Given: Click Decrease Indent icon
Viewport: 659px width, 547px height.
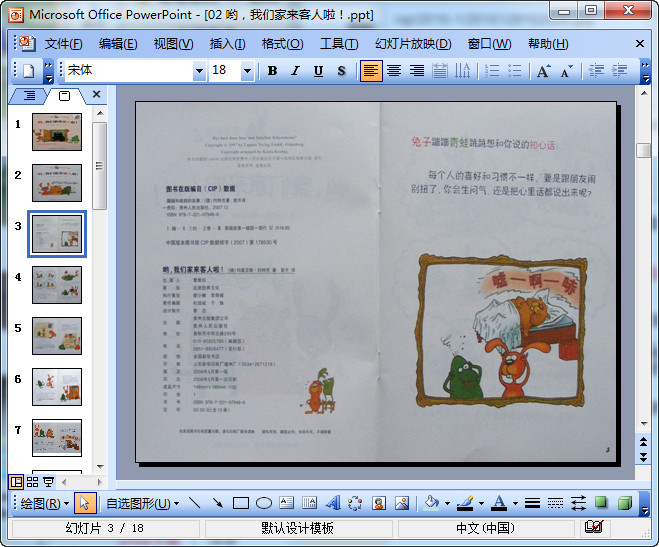Looking at the screenshot, I should click(x=596, y=71).
